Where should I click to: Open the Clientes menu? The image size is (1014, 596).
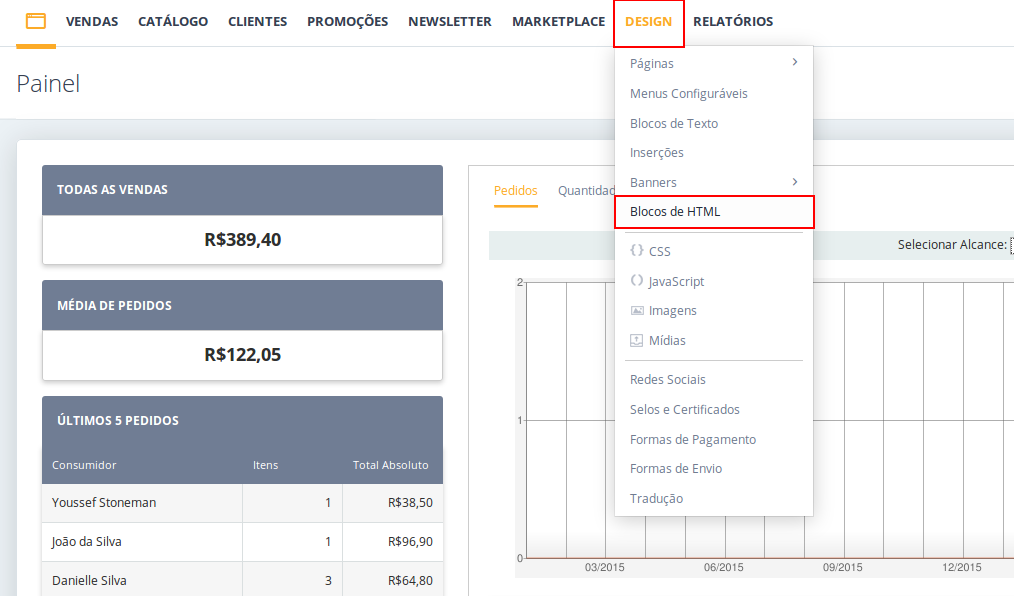[x=257, y=21]
